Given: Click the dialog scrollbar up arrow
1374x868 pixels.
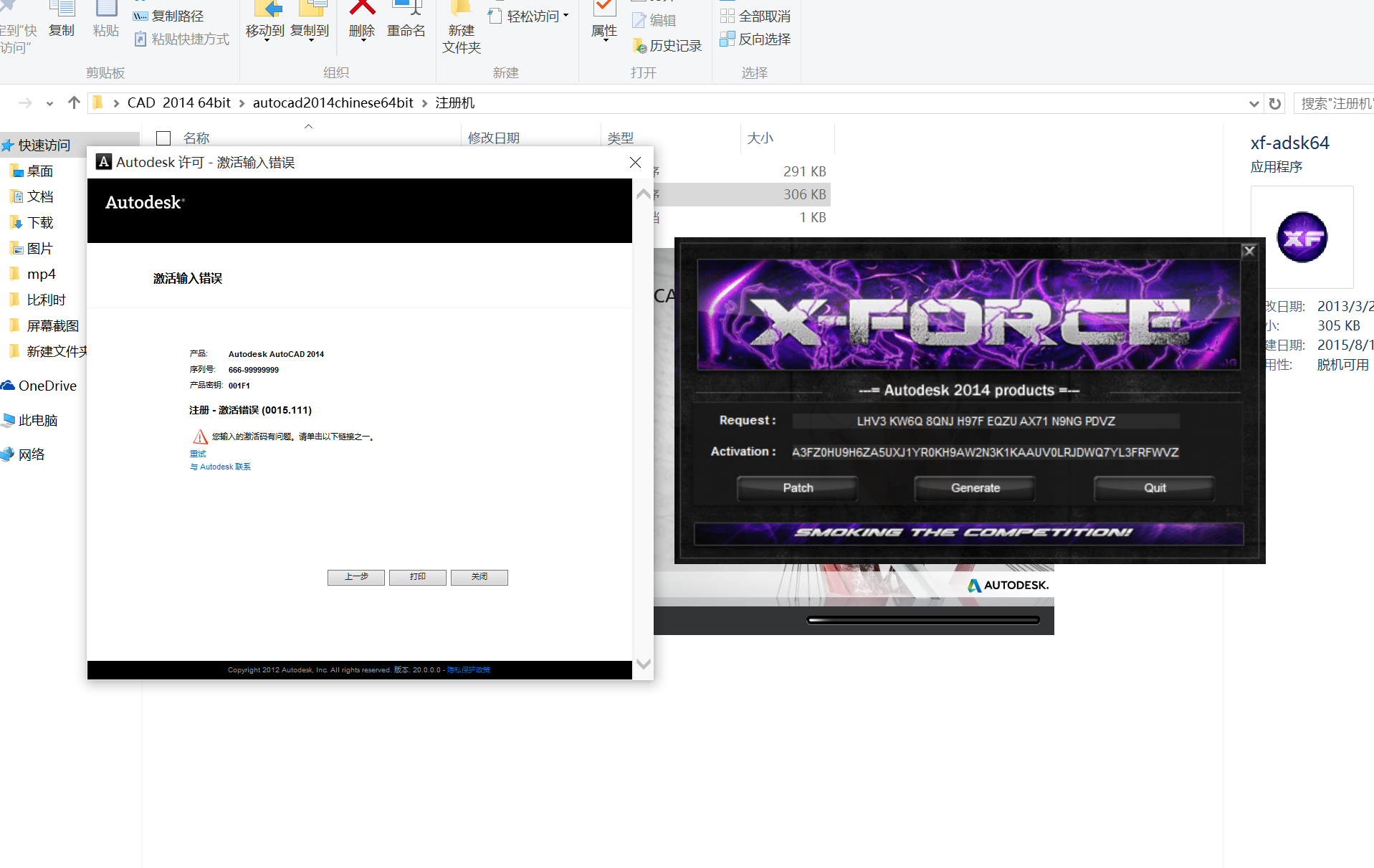Looking at the screenshot, I should [x=644, y=194].
